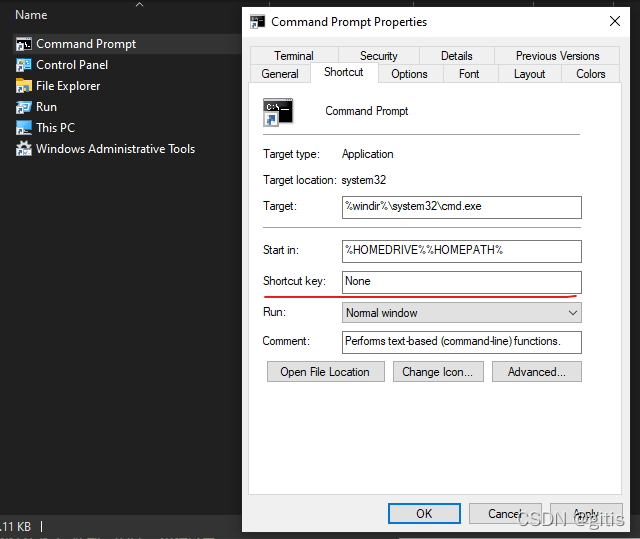640x539 pixels.
Task: Open the Security tab
Action: [378, 55]
